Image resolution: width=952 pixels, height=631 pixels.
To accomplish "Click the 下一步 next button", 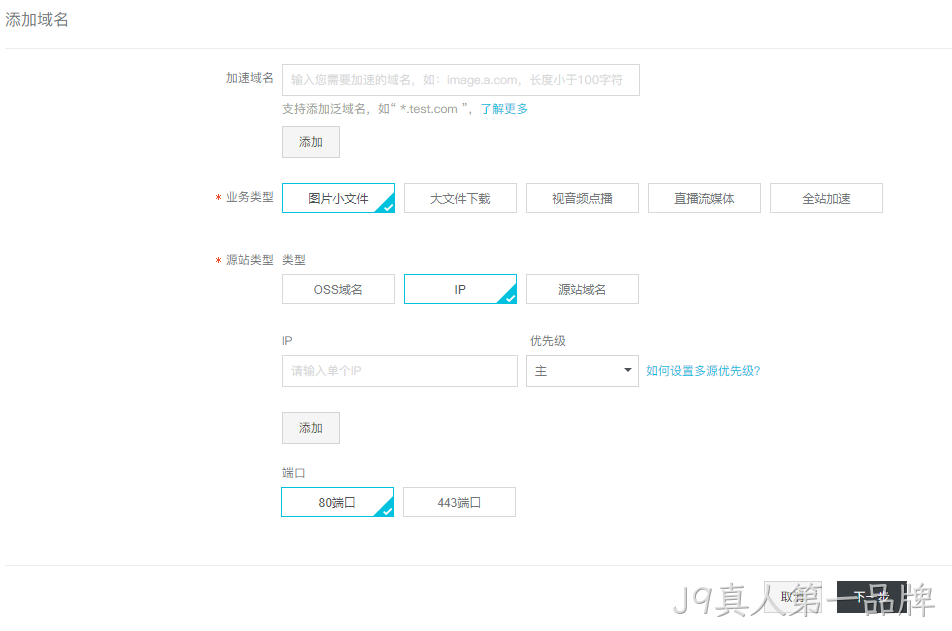I will (x=872, y=597).
